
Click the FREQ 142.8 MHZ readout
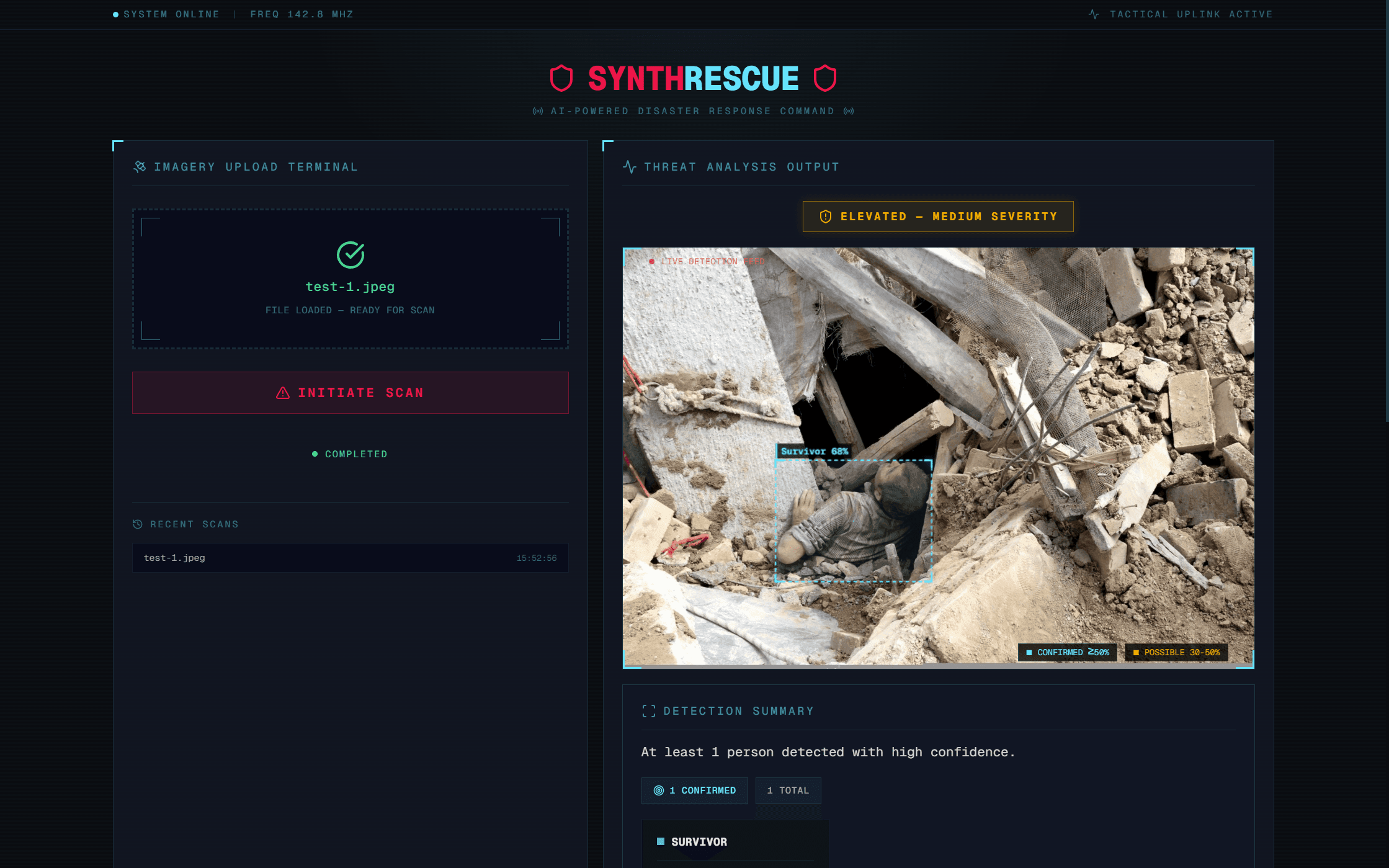(x=301, y=14)
